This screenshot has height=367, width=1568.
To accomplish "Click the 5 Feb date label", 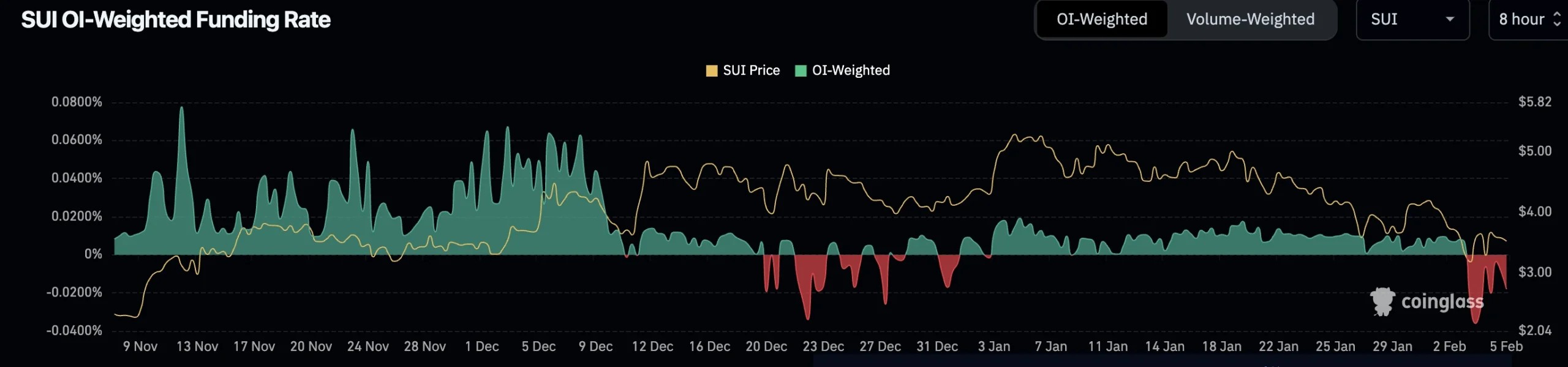I will 1507,347.
